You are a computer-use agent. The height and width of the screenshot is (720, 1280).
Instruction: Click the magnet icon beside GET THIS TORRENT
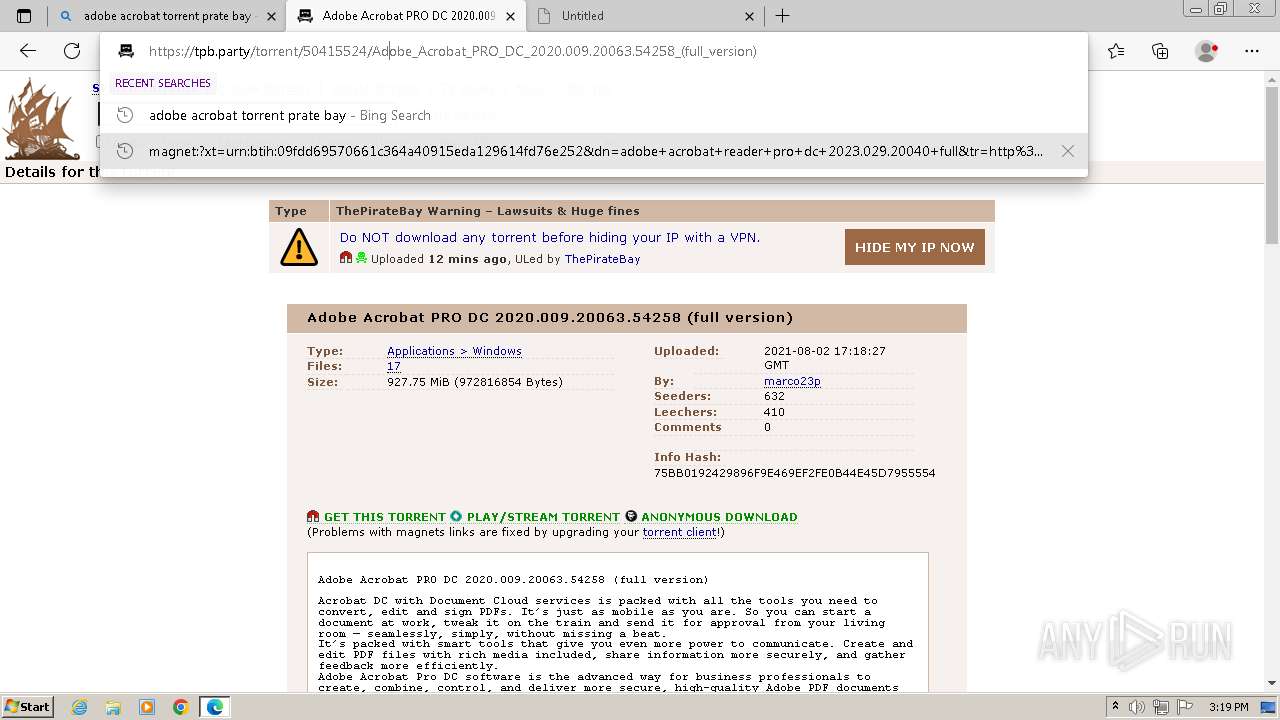click(313, 517)
